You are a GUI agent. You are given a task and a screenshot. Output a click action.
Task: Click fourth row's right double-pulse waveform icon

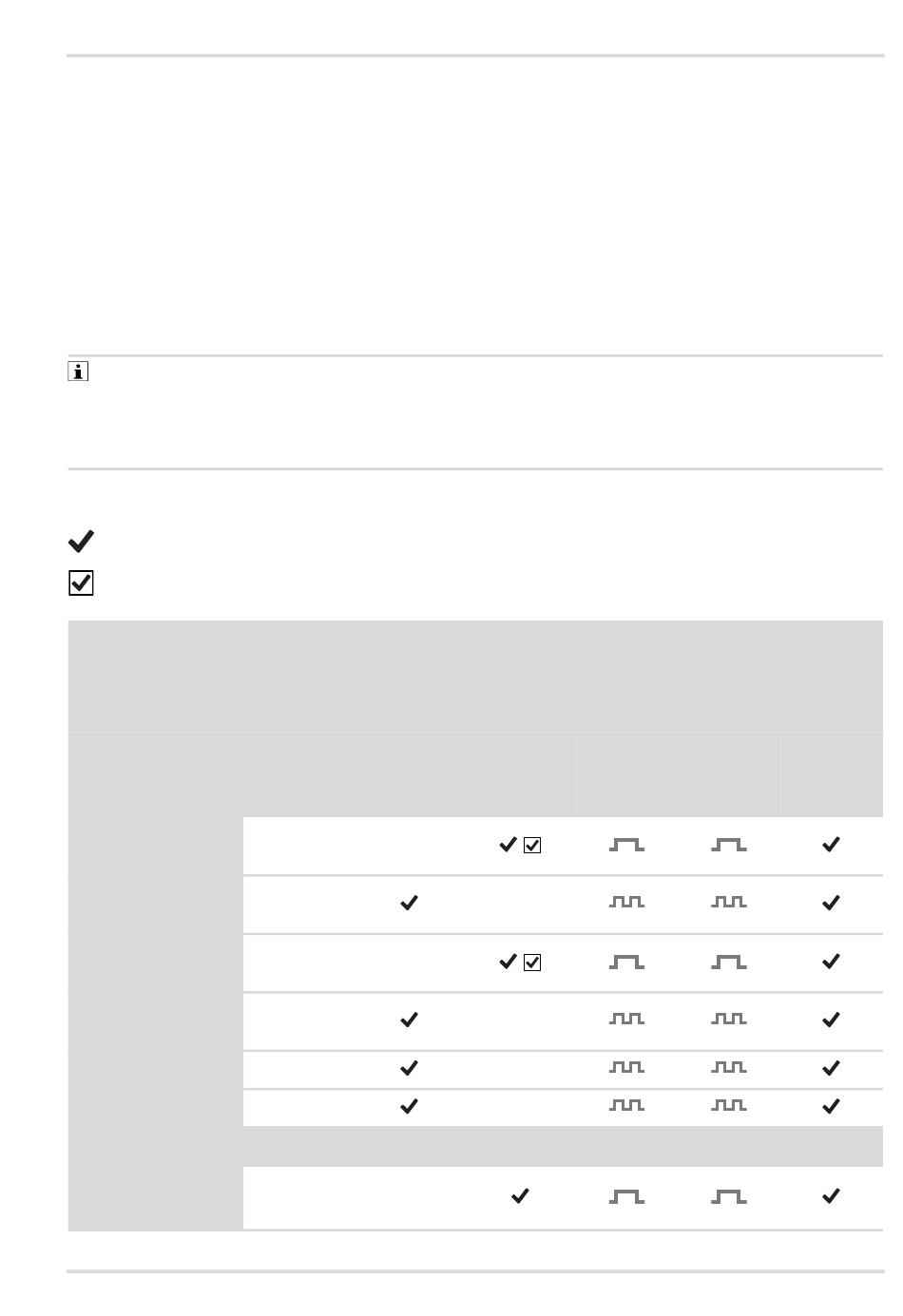pos(729,1020)
